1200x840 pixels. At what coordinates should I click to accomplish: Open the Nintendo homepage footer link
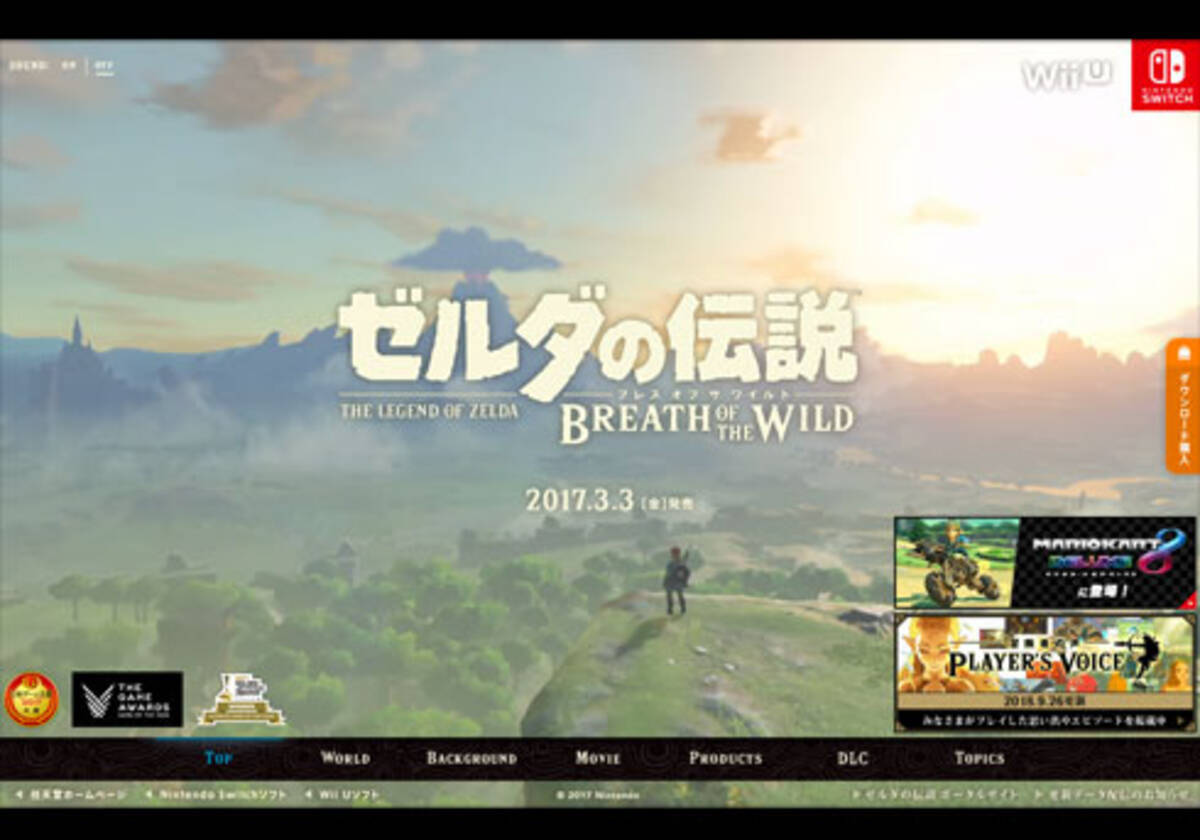72,795
